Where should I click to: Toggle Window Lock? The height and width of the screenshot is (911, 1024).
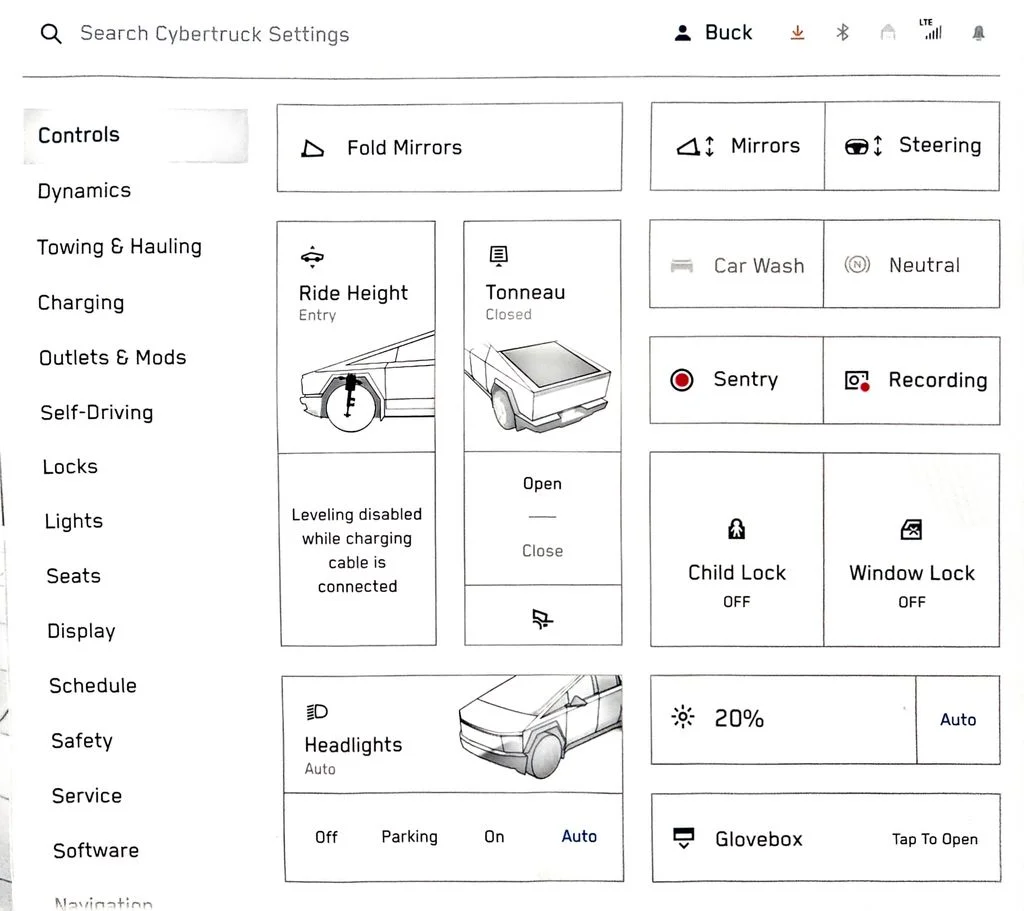pyautogui.click(x=912, y=551)
